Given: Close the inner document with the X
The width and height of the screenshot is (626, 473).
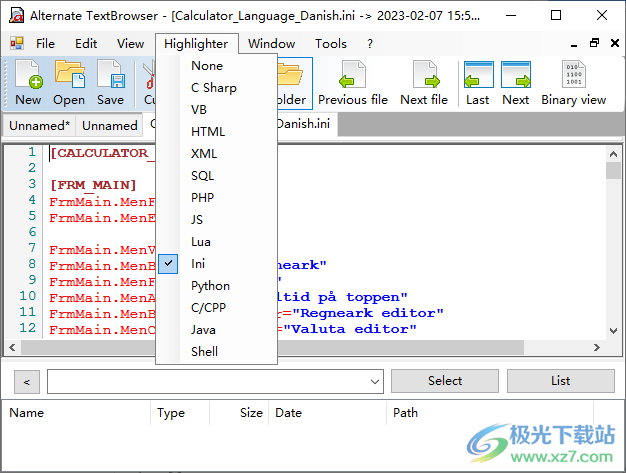Looking at the screenshot, I should click(615, 43).
